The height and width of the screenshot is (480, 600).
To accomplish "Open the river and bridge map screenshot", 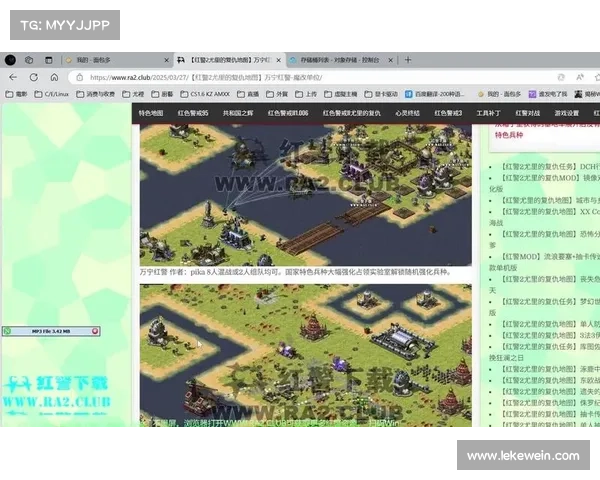I will 305,195.
